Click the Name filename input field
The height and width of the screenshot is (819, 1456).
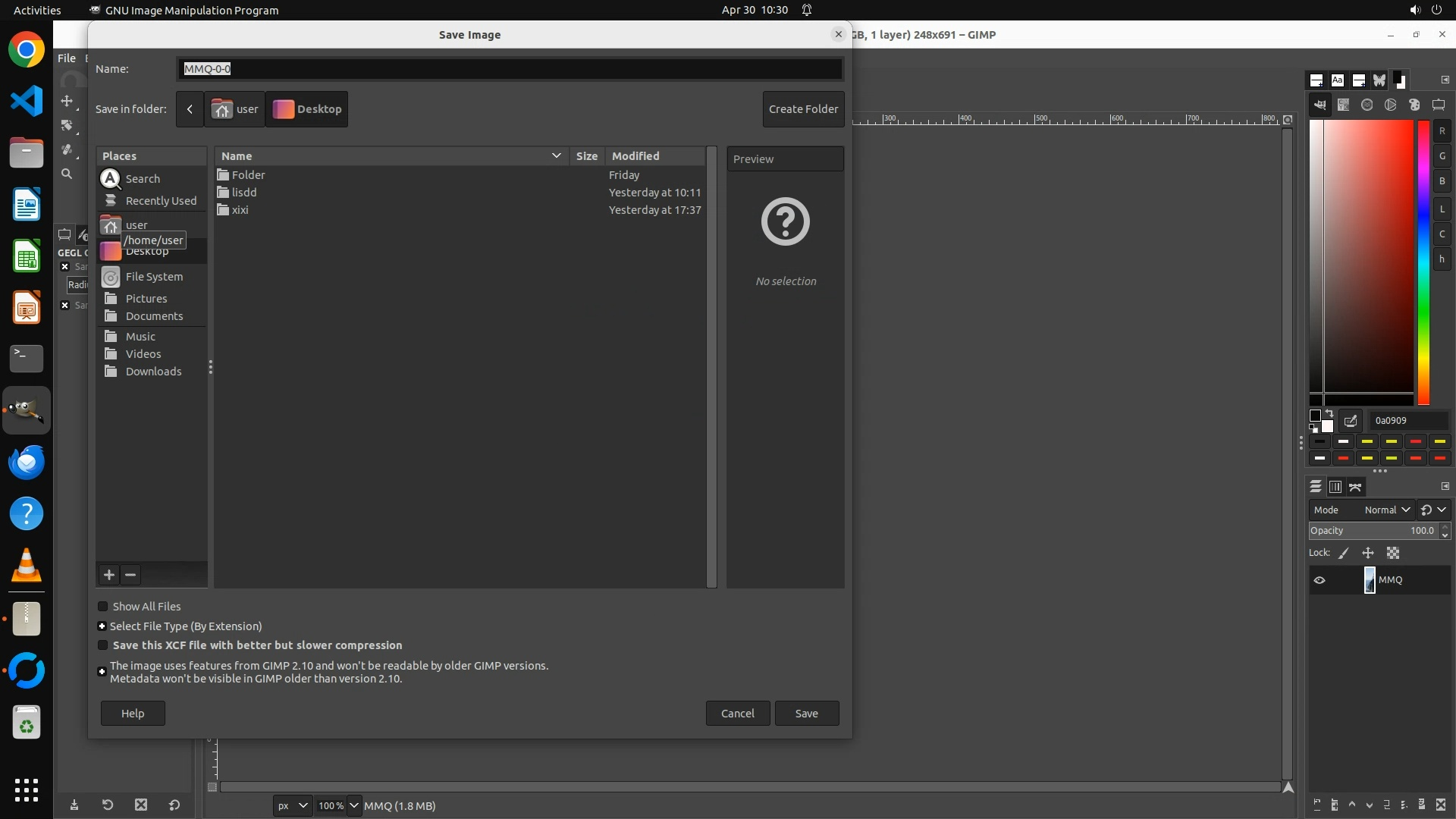tap(510, 69)
